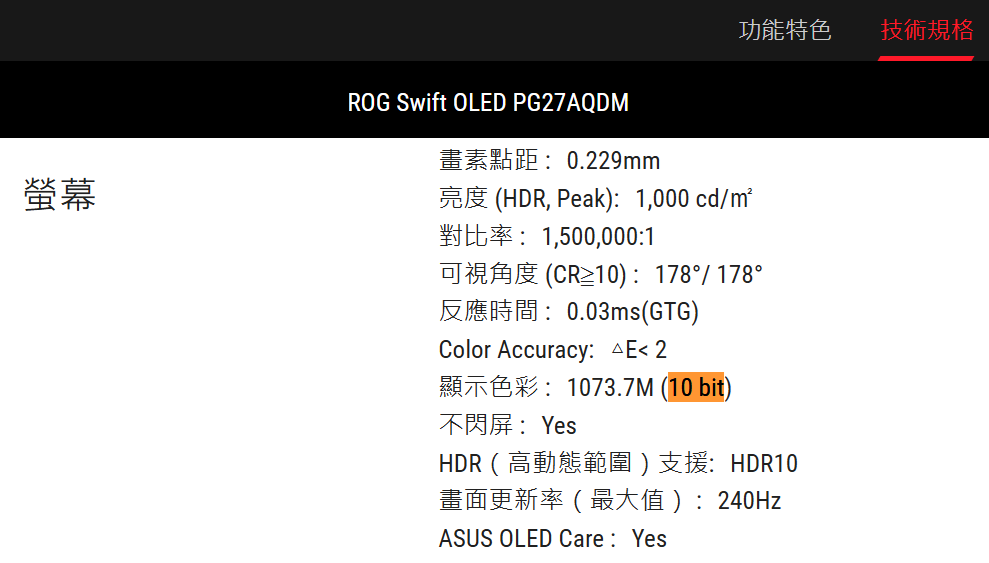
Task: Click the ROG Swift OLED PG27AQDM title
Action: click(488, 103)
